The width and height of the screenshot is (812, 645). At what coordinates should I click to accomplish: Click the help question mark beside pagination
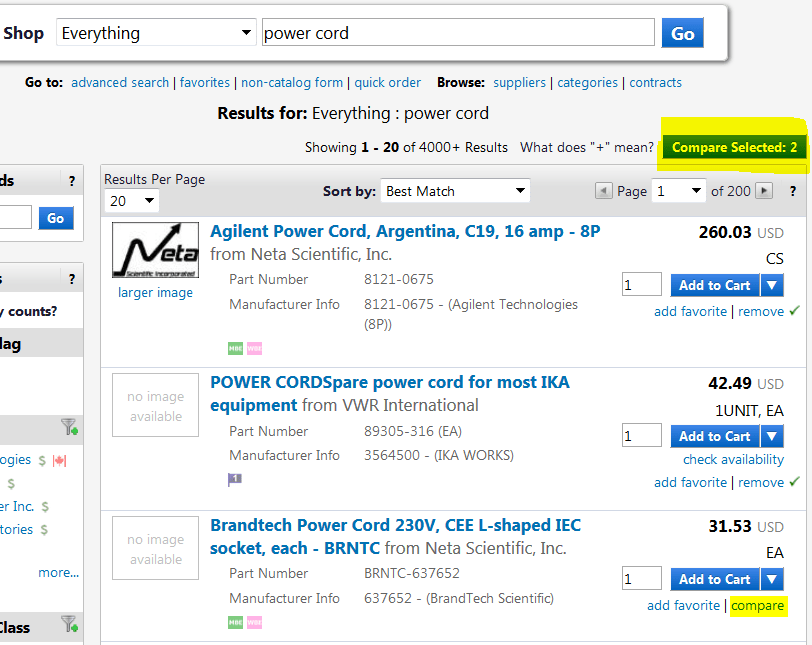coord(792,192)
